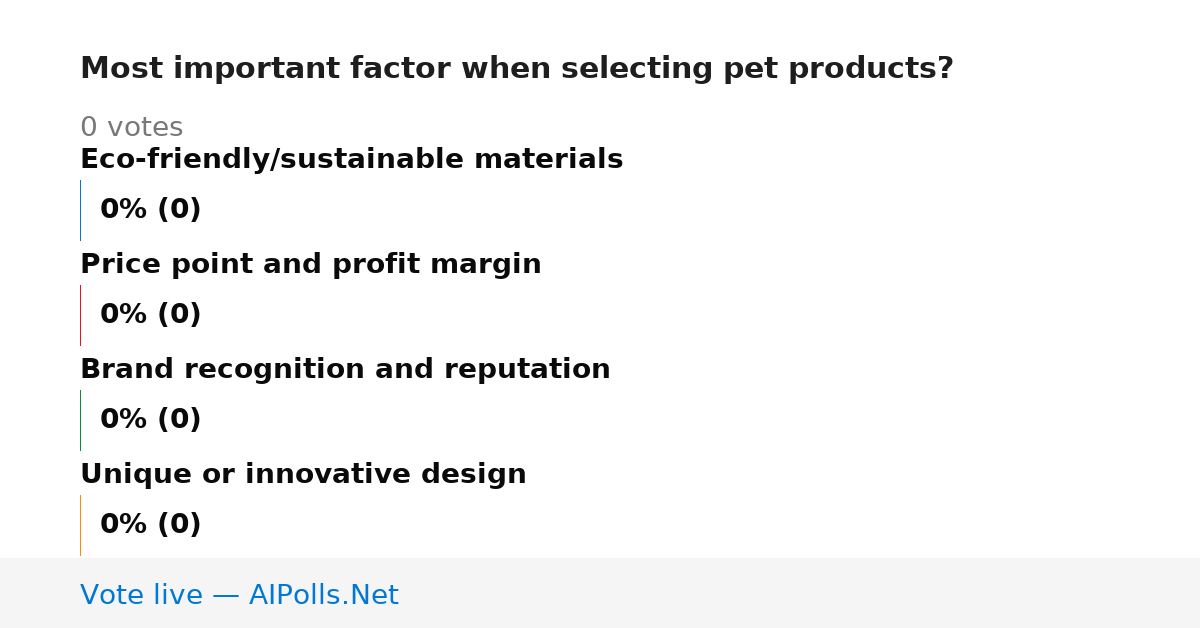Click the 0% (0) result for Eco-friendly materials
Image resolution: width=1200 pixels, height=628 pixels.
click(150, 210)
